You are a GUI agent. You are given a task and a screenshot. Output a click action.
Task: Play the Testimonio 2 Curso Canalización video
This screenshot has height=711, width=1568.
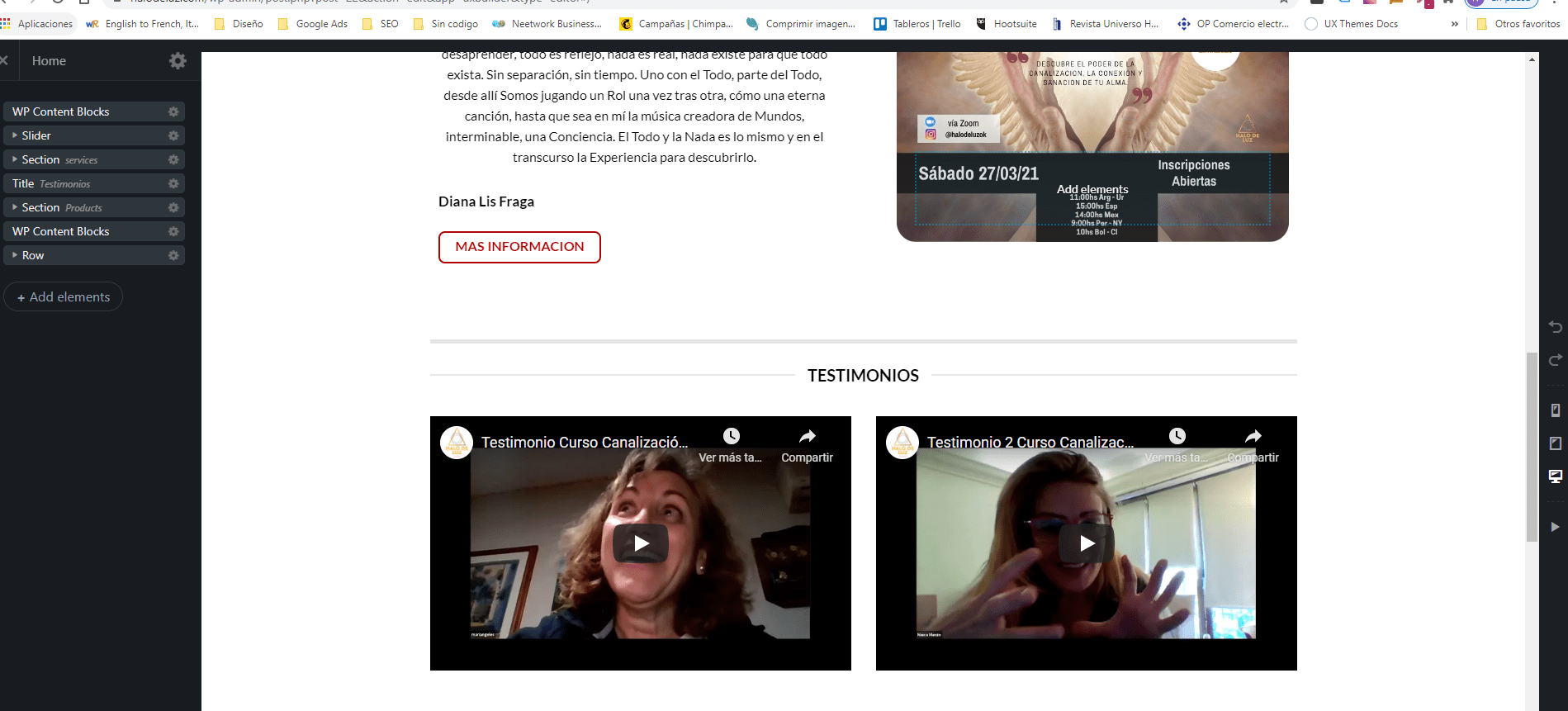click(x=1087, y=543)
